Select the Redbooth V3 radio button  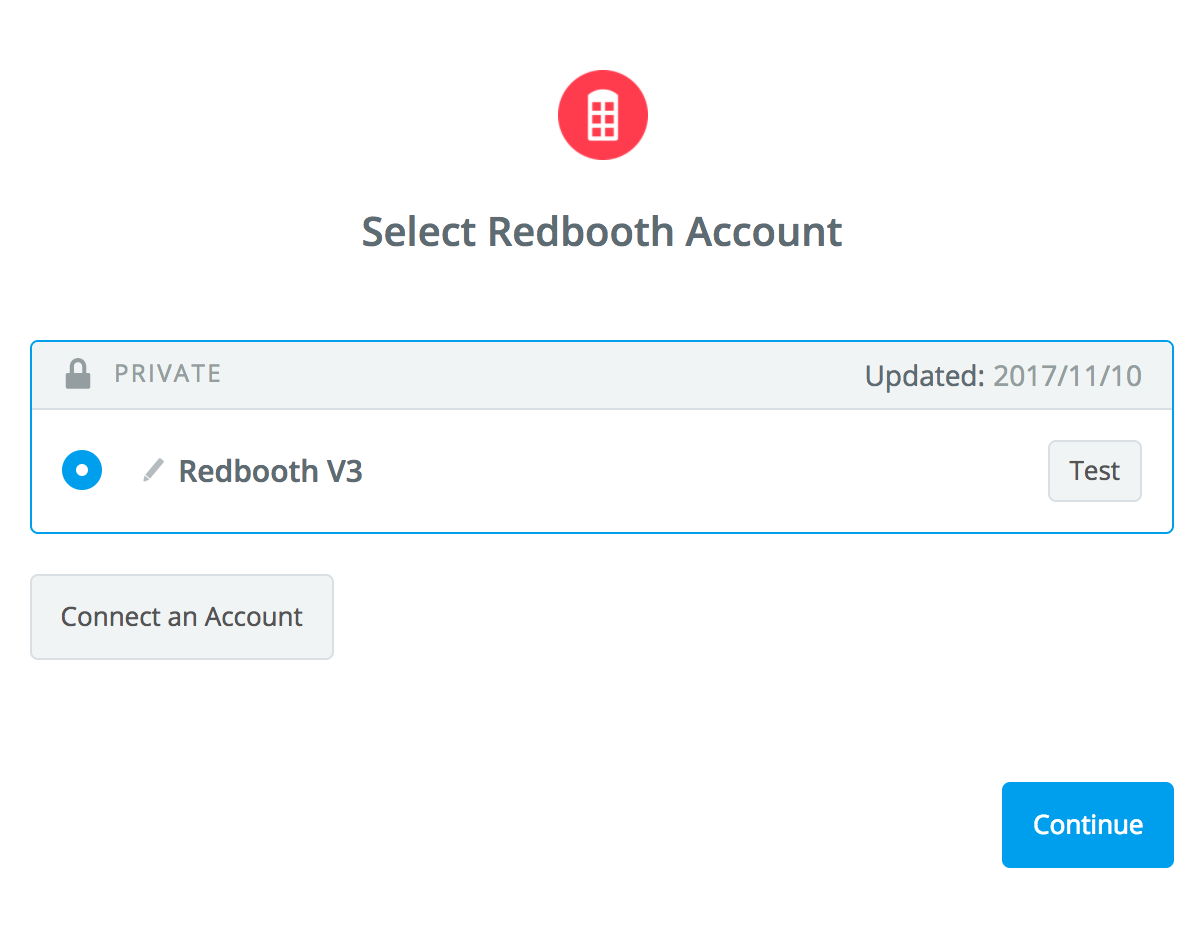(x=82, y=470)
